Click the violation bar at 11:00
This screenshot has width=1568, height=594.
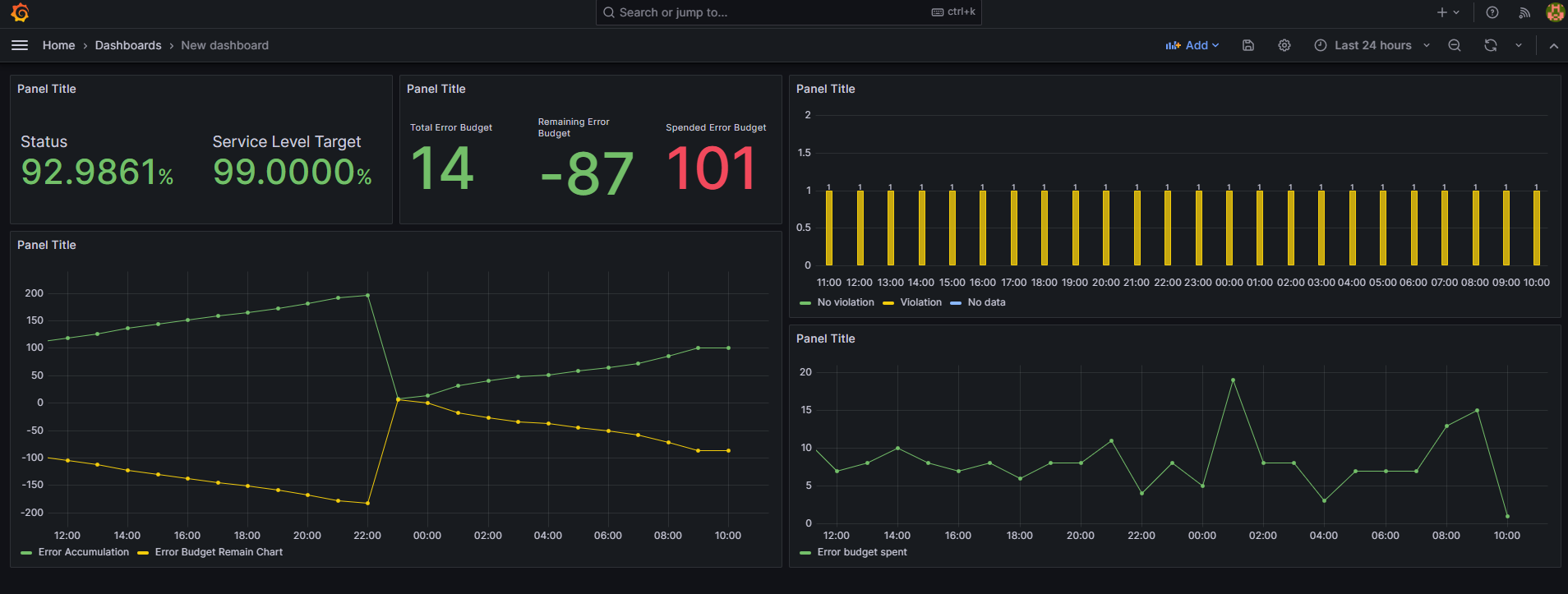point(829,228)
